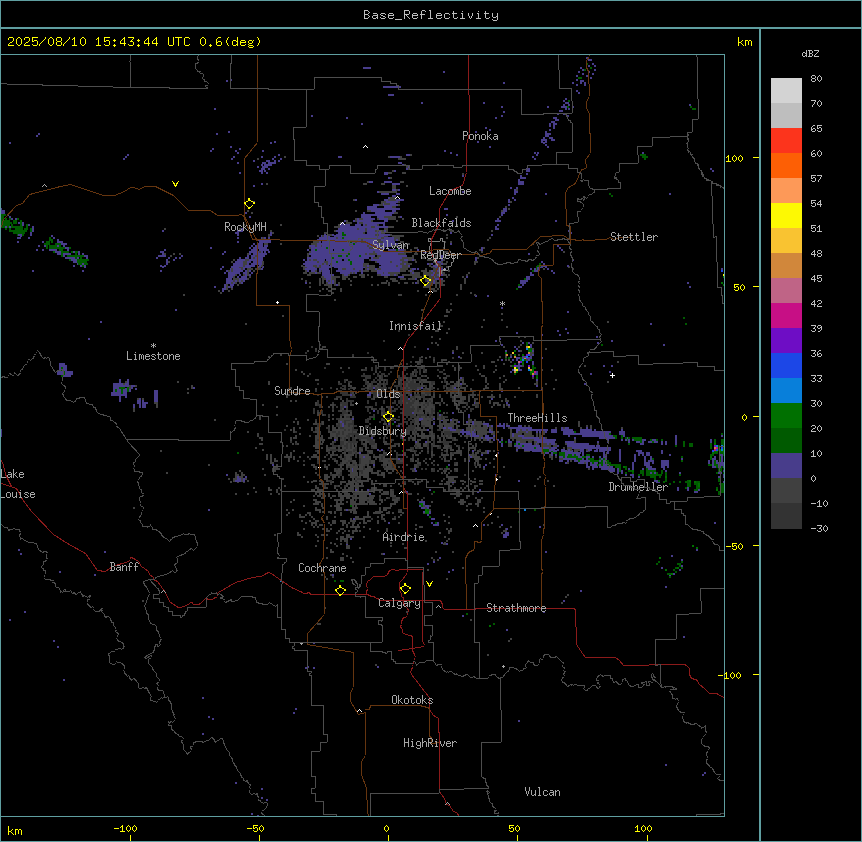Click the Innisfail town label
This screenshot has width=862, height=842.
[416, 326]
